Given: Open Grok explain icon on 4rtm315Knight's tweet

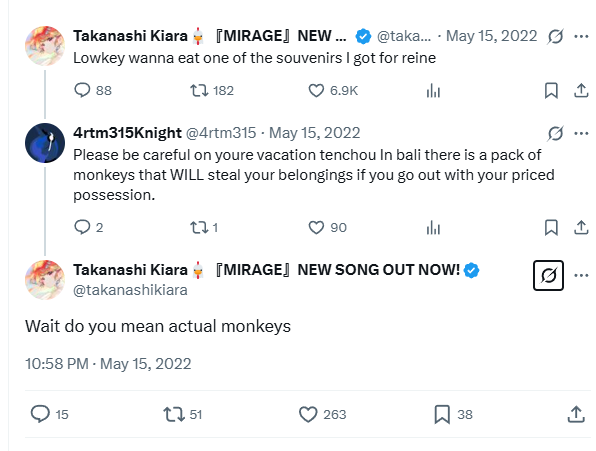Looking at the screenshot, I should (x=555, y=133).
